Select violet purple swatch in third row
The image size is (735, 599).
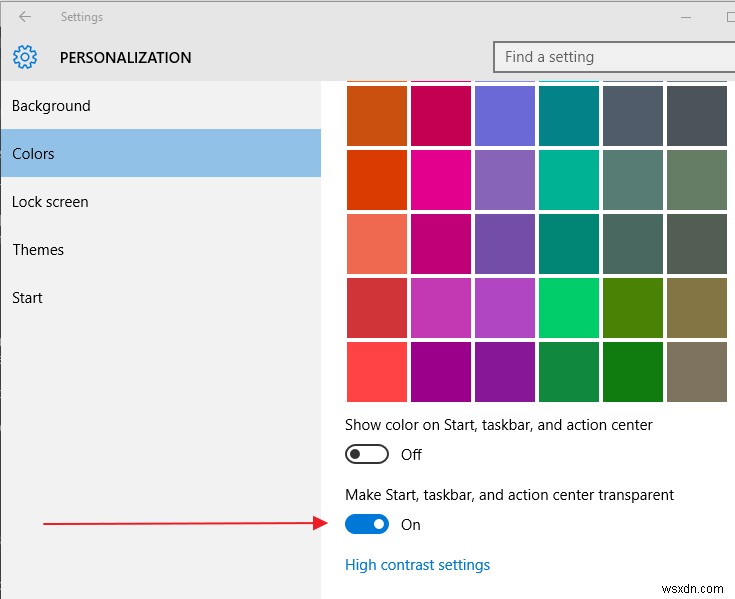(505, 244)
